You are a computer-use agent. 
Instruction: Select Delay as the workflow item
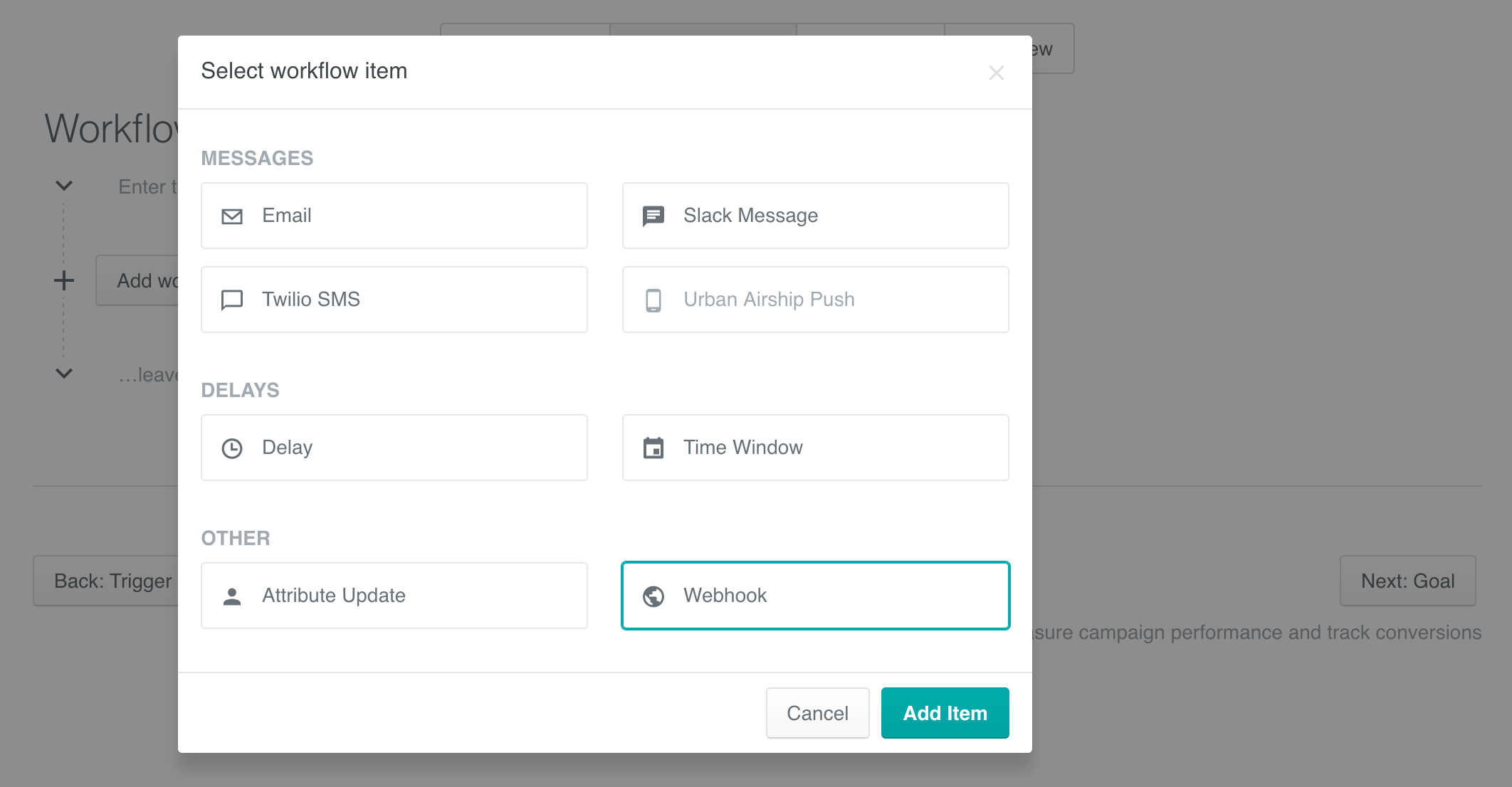pyautogui.click(x=394, y=448)
